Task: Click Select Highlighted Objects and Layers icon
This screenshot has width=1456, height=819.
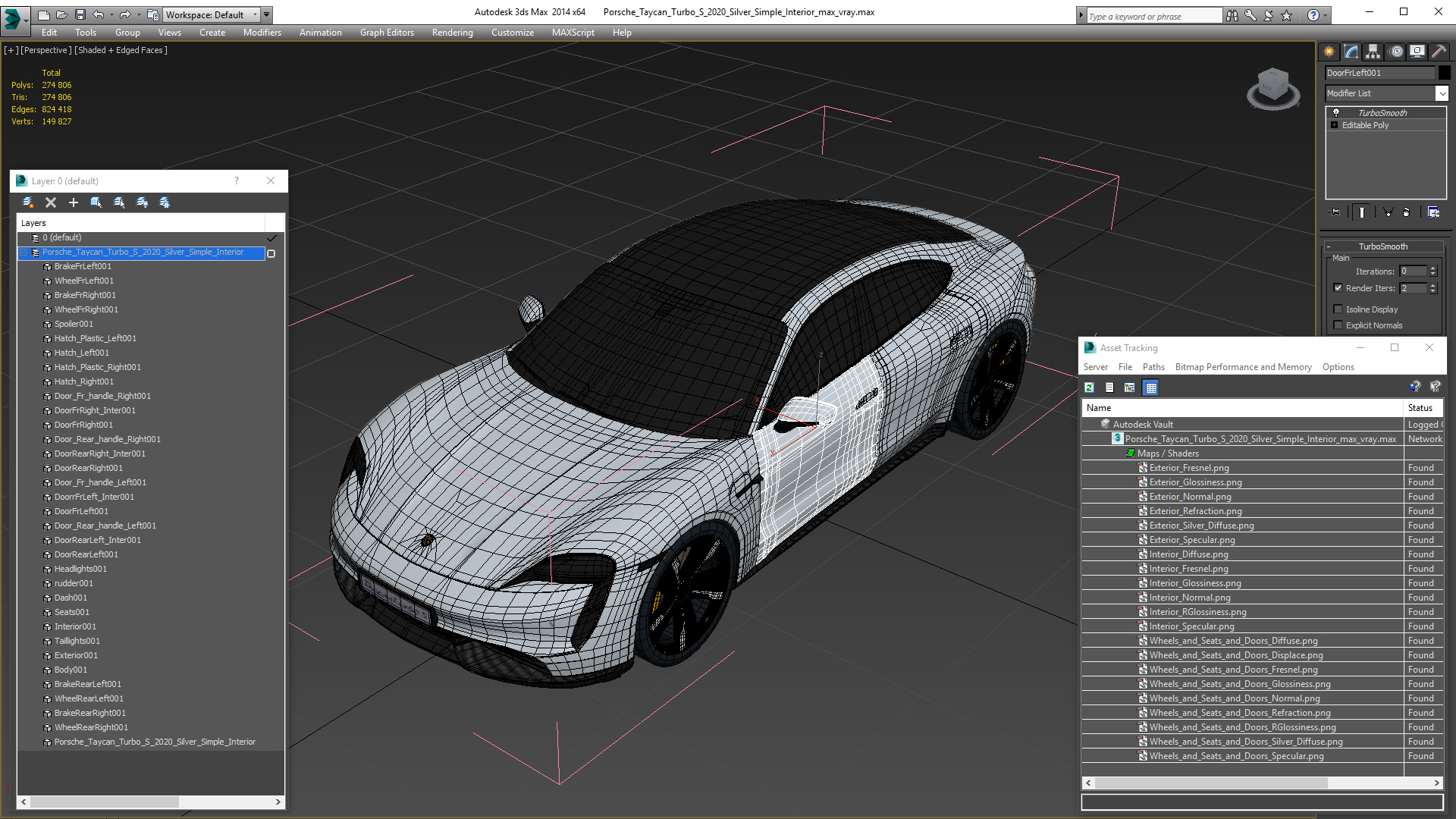Action: pos(96,202)
